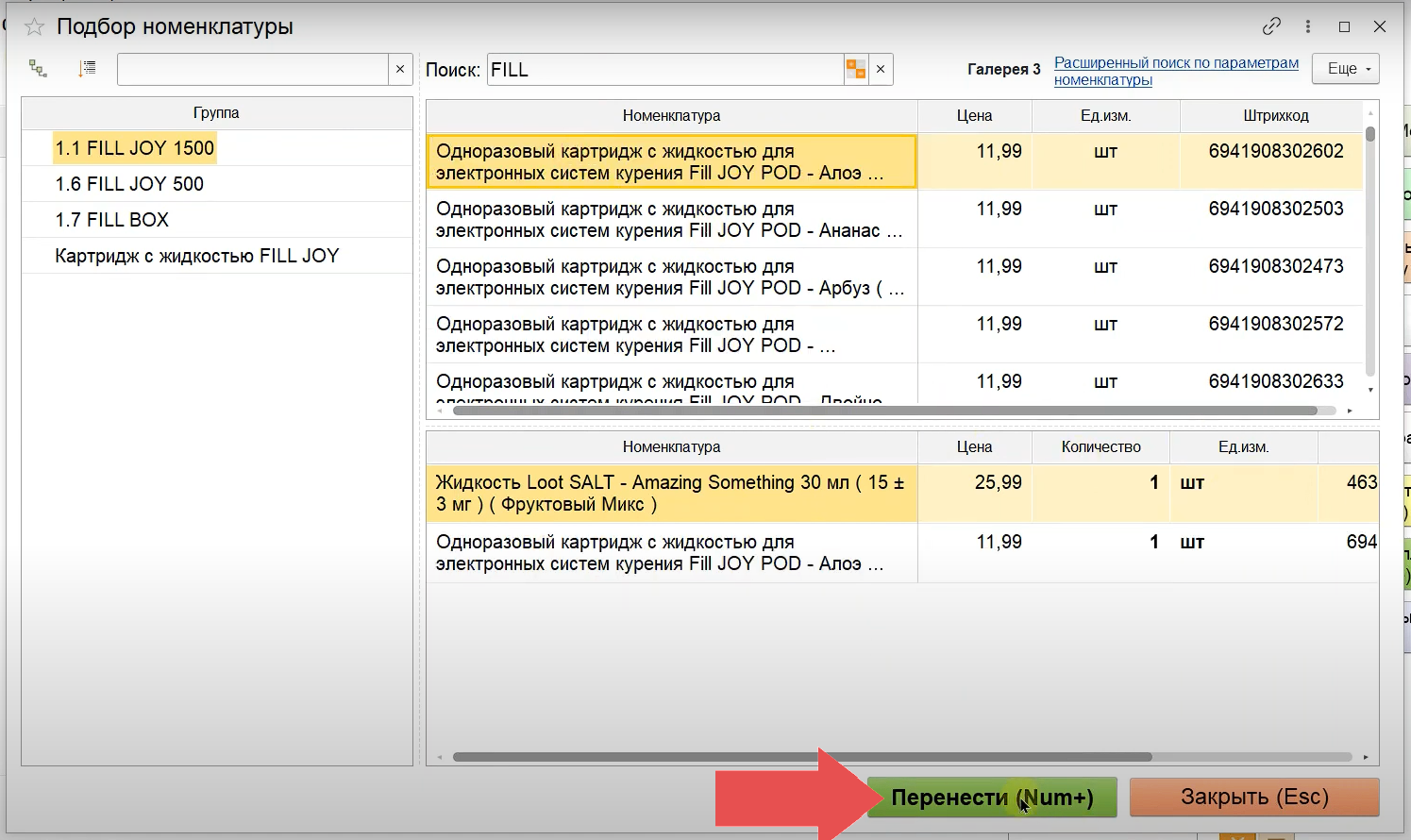The image size is (1411, 840).
Task: Copy link to form via chain icon
Action: pos(1271,26)
